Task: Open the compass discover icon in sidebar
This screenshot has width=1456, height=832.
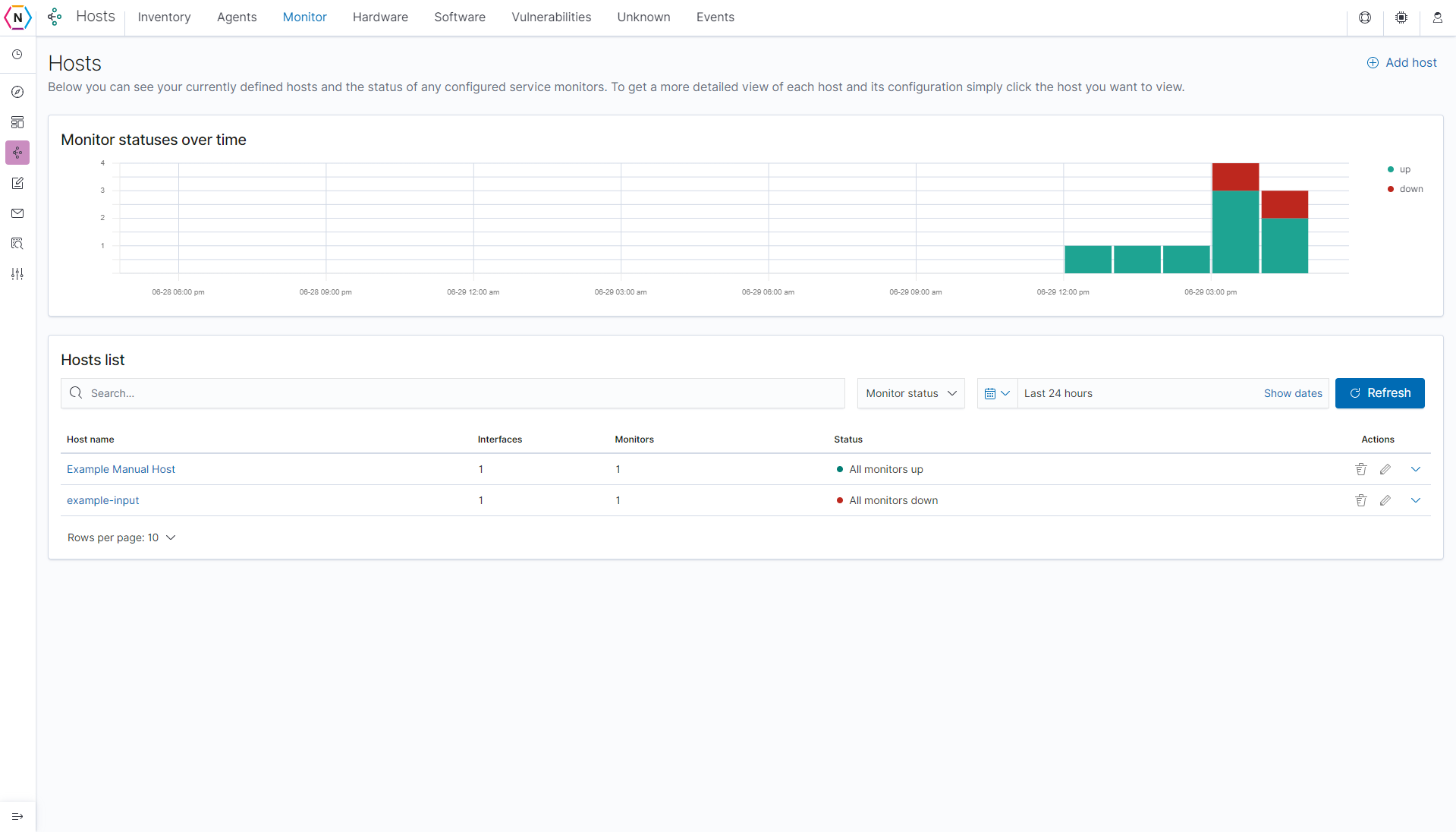Action: [17, 92]
